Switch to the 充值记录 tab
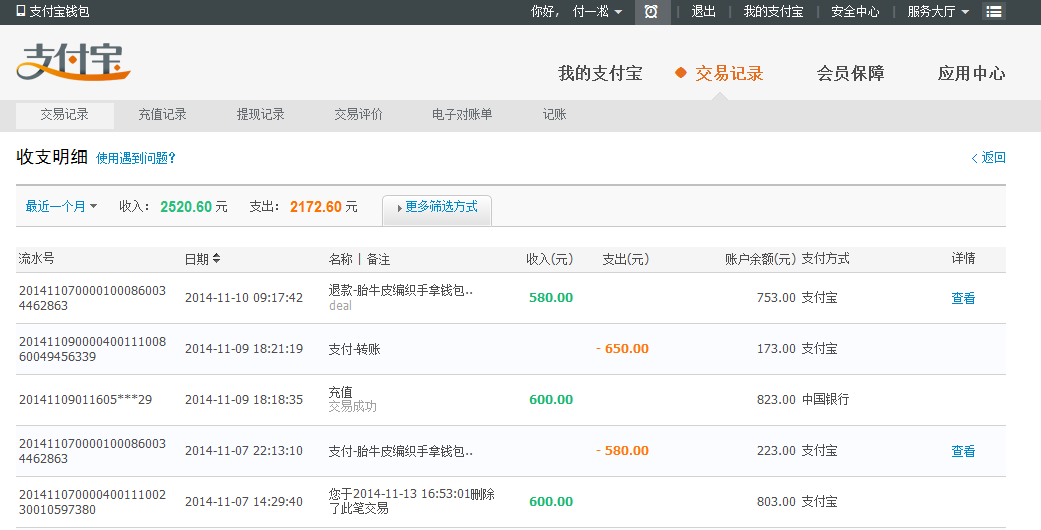The image size is (1041, 530). pos(162,115)
